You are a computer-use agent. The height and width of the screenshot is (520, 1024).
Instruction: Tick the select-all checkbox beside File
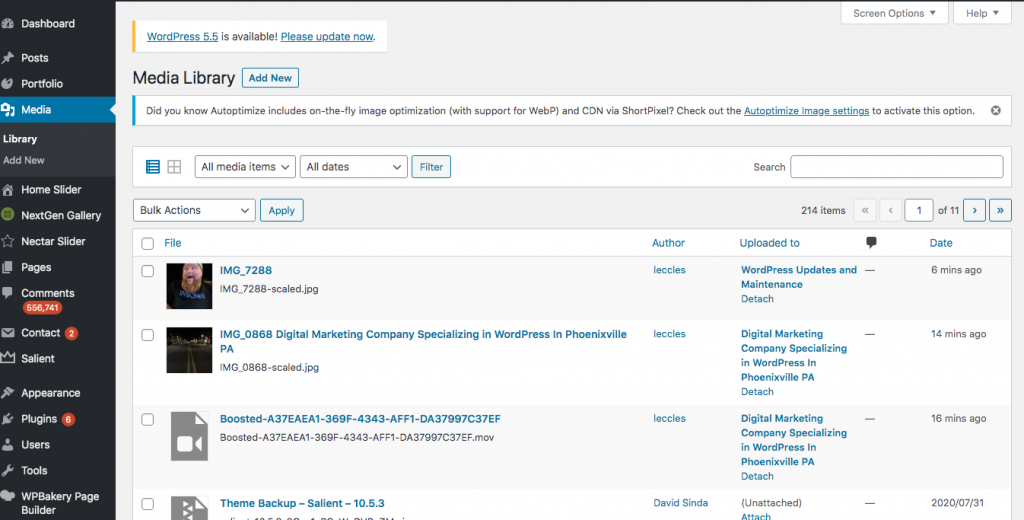pos(148,244)
